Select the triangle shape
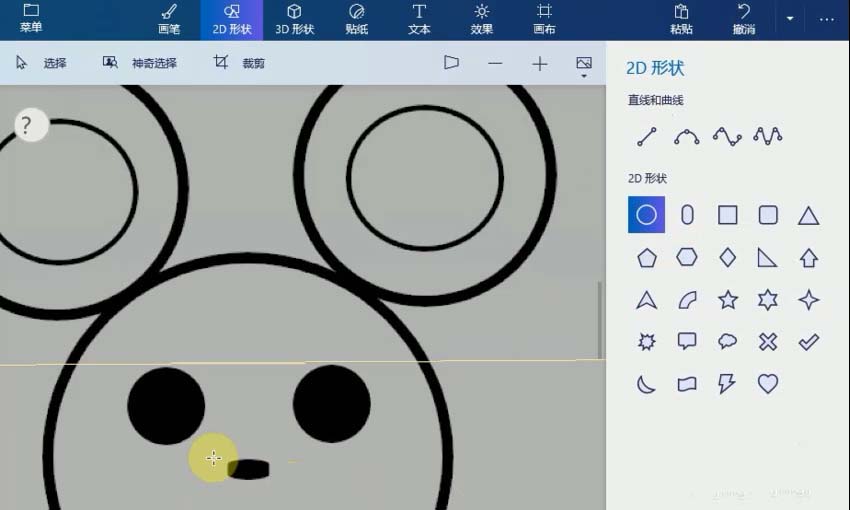Image resolution: width=850 pixels, height=510 pixels. 808,216
